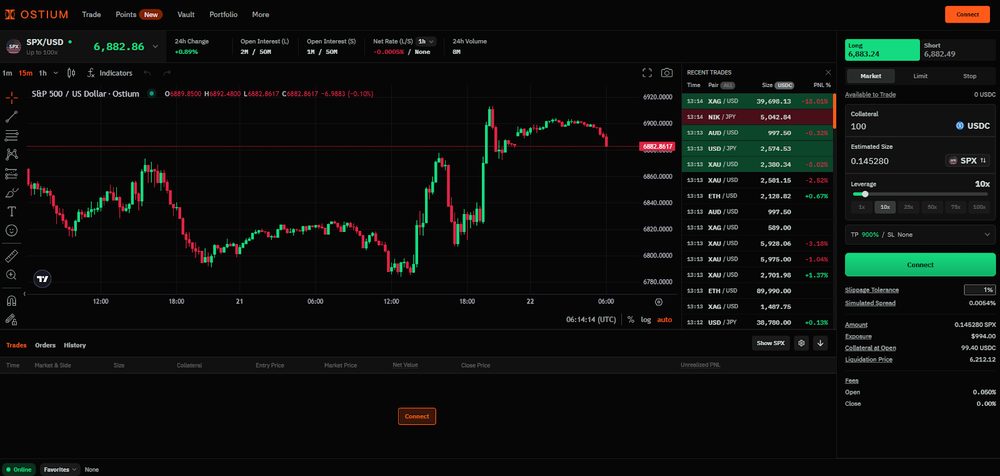Image resolution: width=1000 pixels, height=476 pixels.
Task: Open the Favorites dropdown in status bar
Action: [60, 469]
